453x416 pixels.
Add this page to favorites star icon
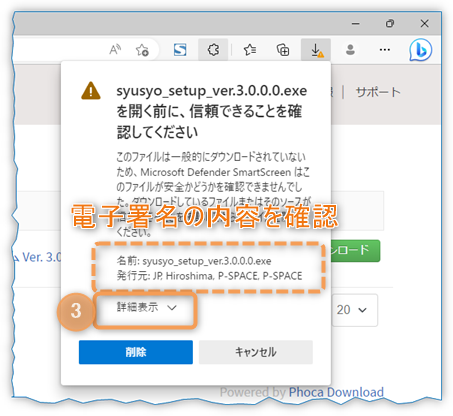[x=142, y=50]
